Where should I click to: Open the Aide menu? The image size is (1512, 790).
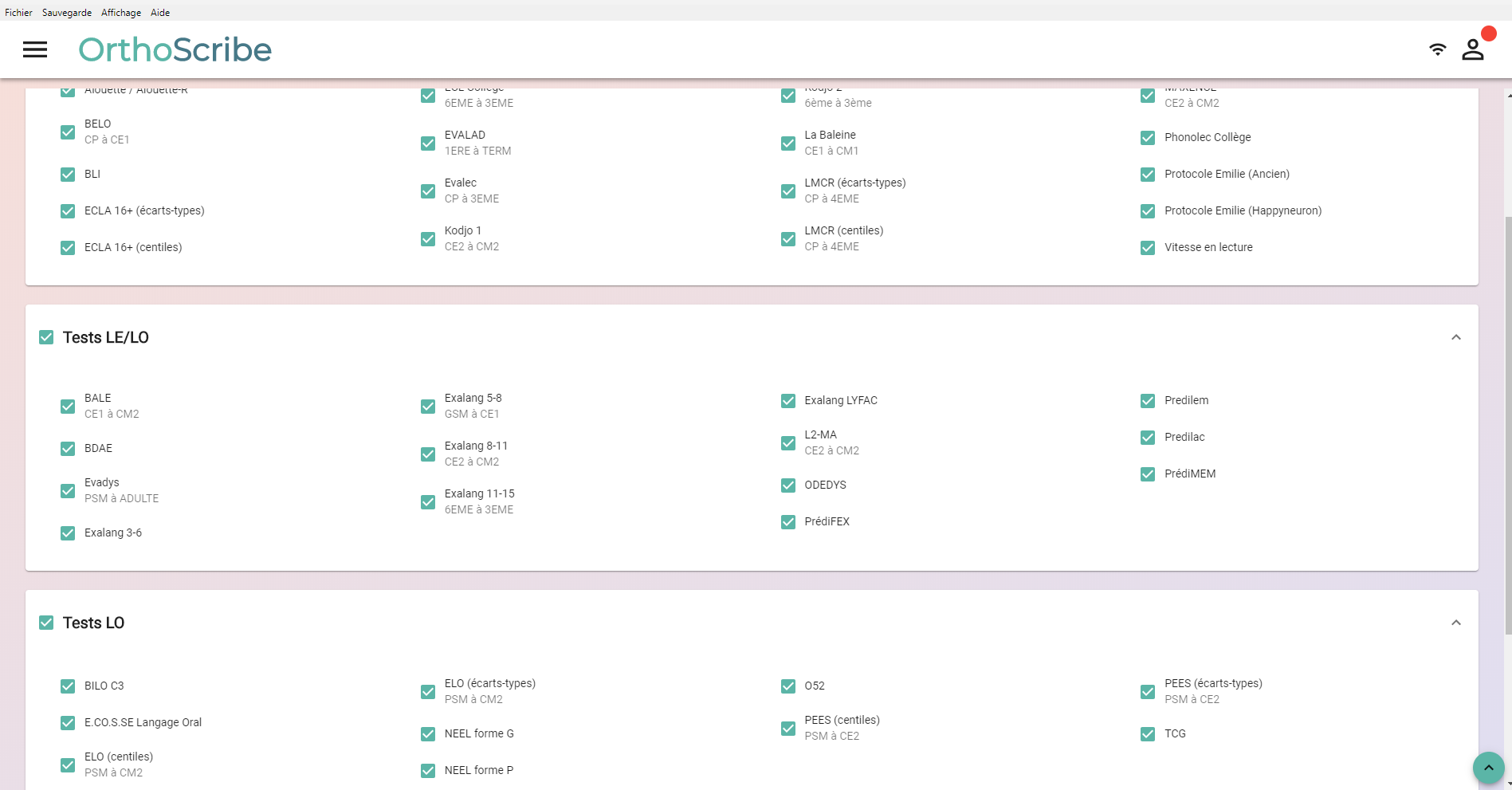tap(160, 13)
